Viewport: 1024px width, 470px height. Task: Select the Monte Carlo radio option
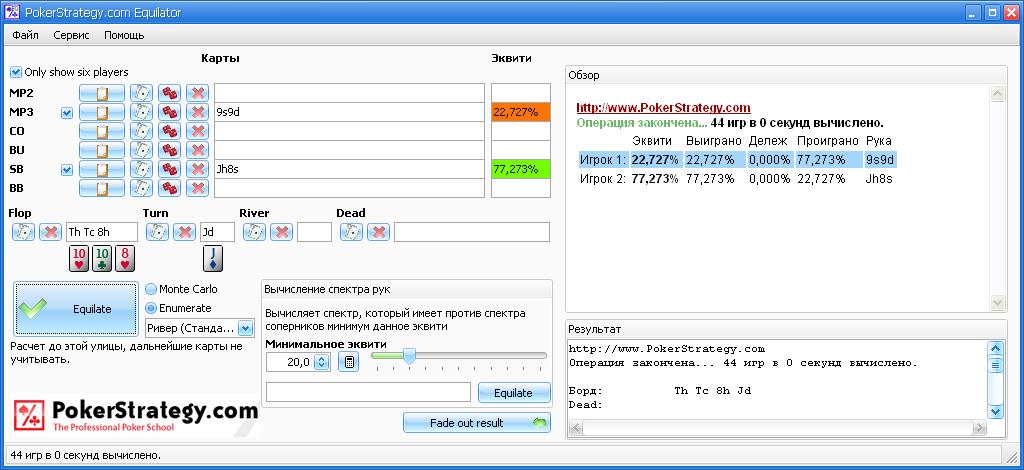point(151,289)
